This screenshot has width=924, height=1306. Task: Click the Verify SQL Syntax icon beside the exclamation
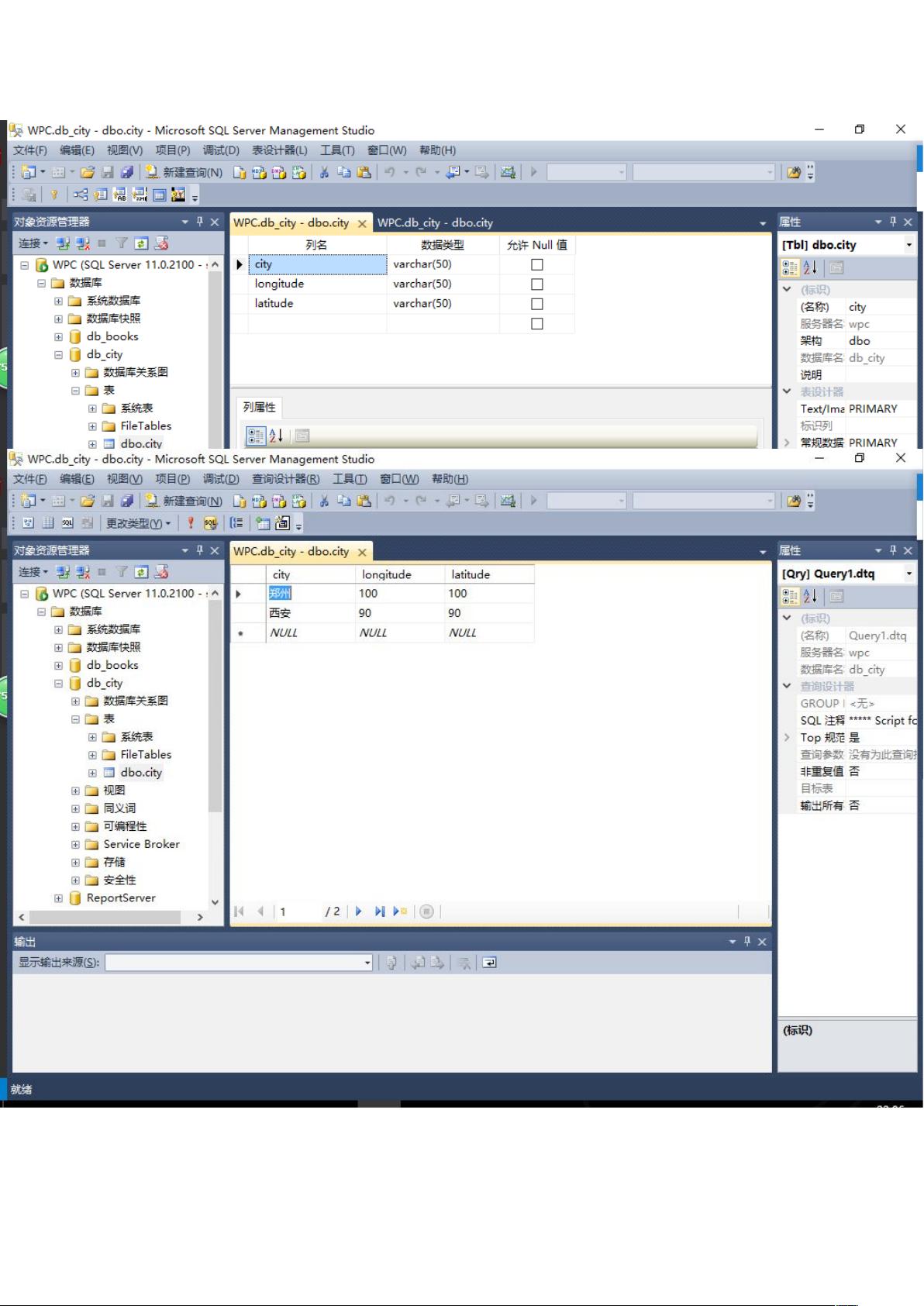click(210, 523)
